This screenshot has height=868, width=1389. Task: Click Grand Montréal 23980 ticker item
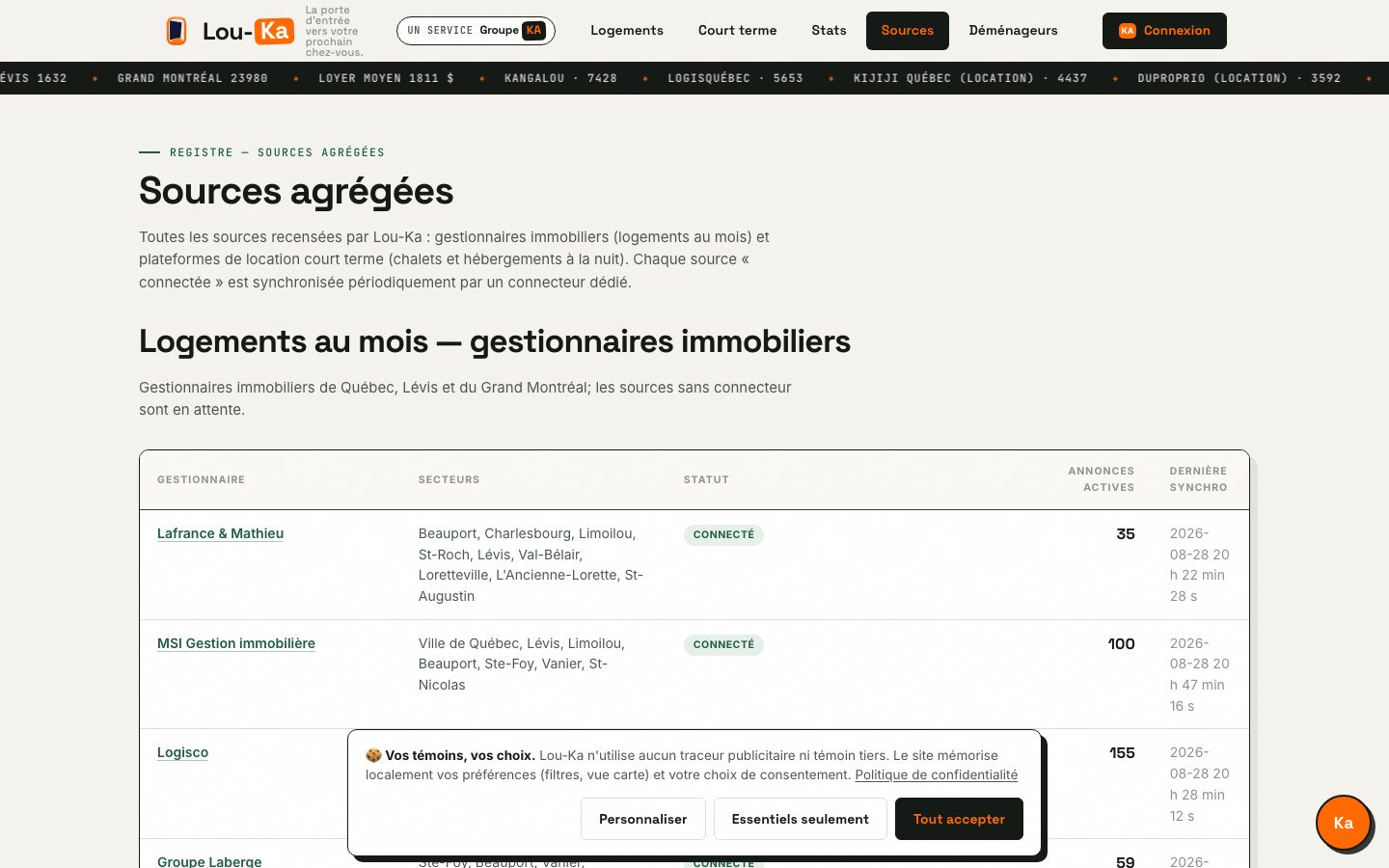click(192, 78)
